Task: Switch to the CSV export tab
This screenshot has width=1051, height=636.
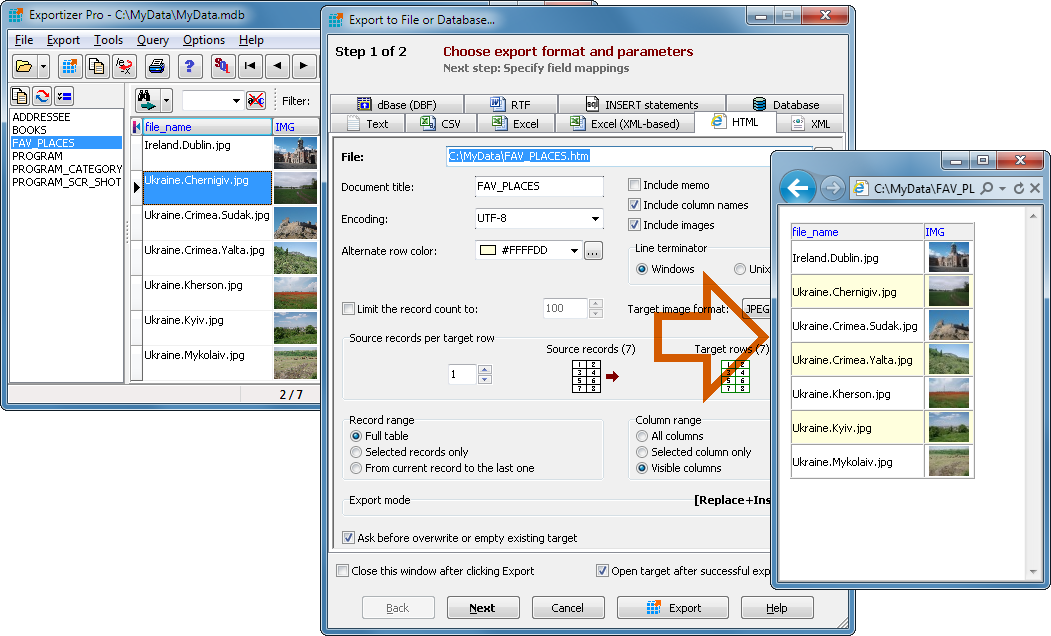Action: pyautogui.click(x=441, y=124)
